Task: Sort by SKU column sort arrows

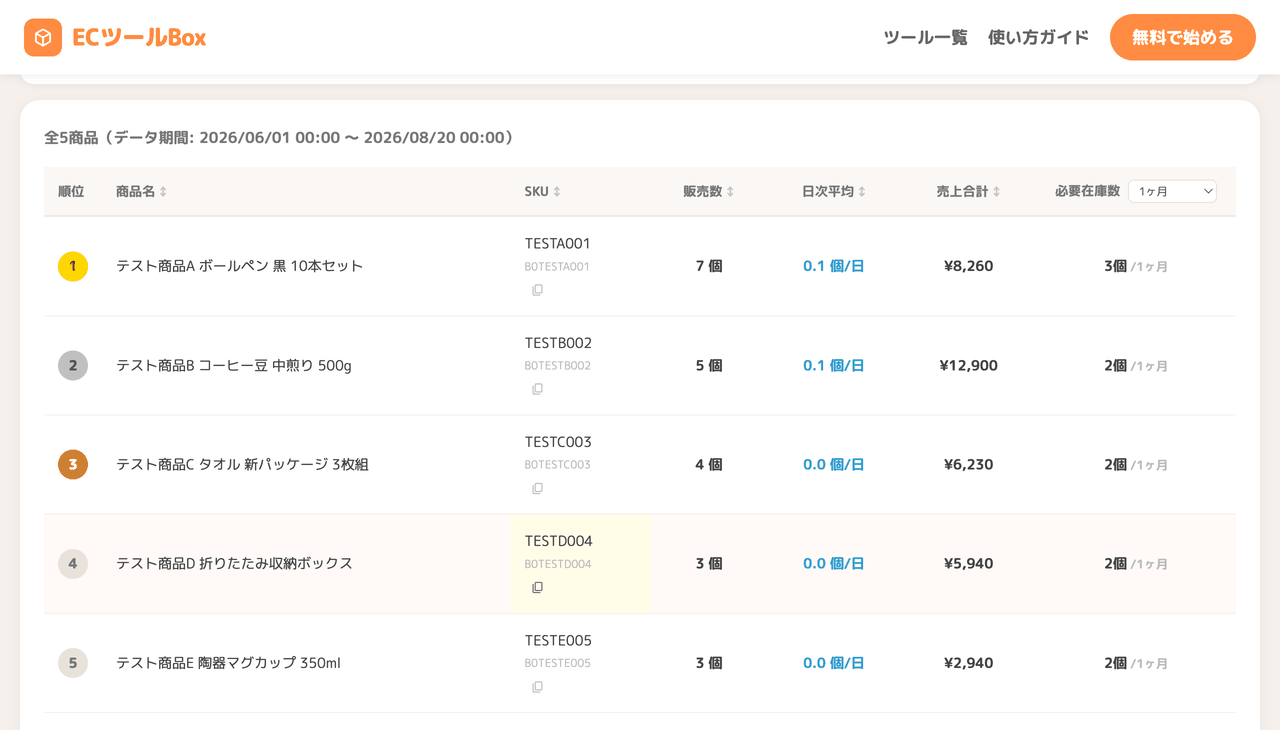Action: [x=557, y=191]
